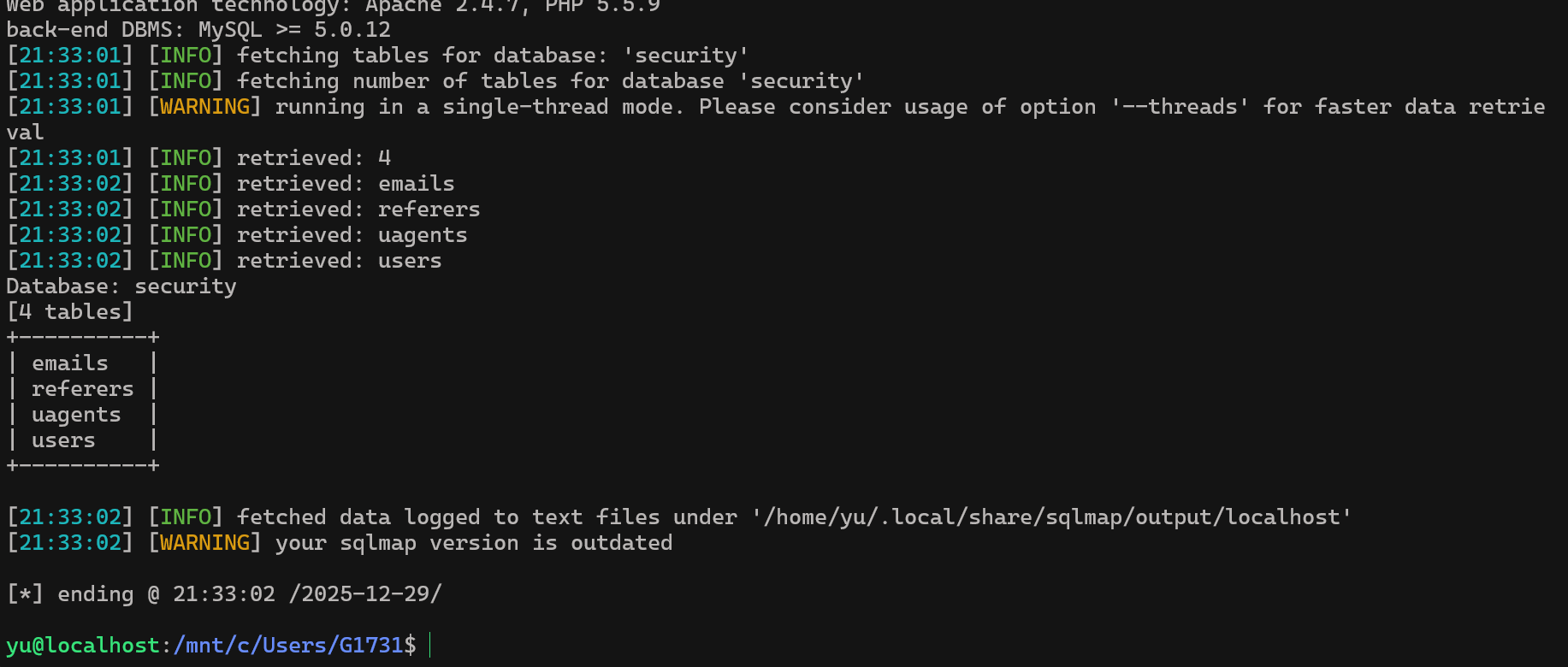Click the date /2025-12-29/ on the ending line

(365, 594)
